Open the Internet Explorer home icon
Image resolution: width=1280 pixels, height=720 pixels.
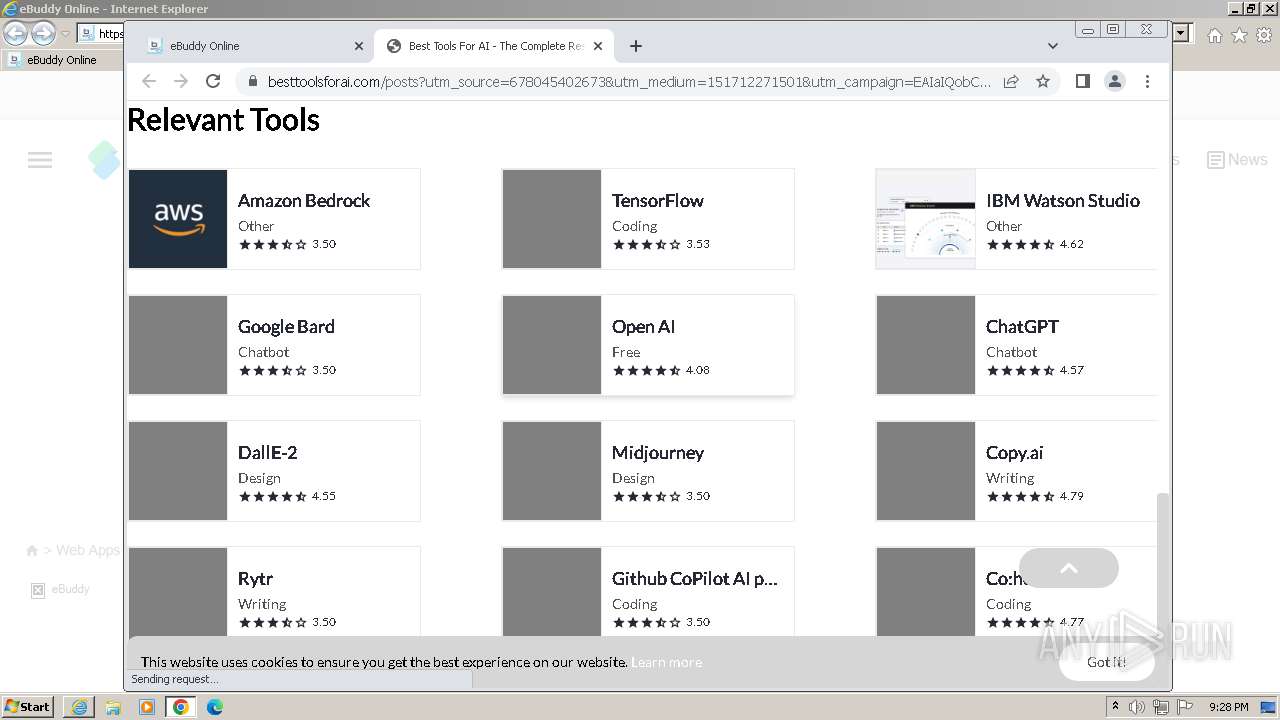pos(1214,35)
